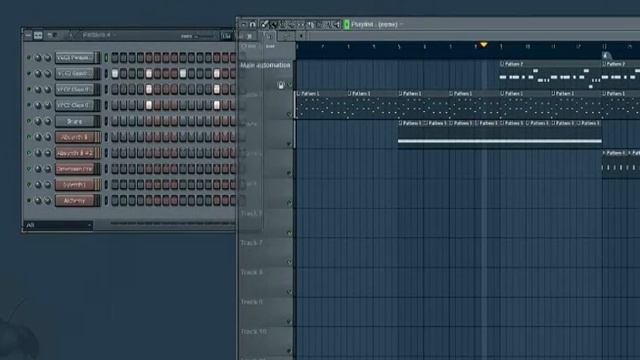Toggle mute LED of Track 10
The width and height of the screenshot is (640, 360).
pyautogui.click(x=290, y=351)
